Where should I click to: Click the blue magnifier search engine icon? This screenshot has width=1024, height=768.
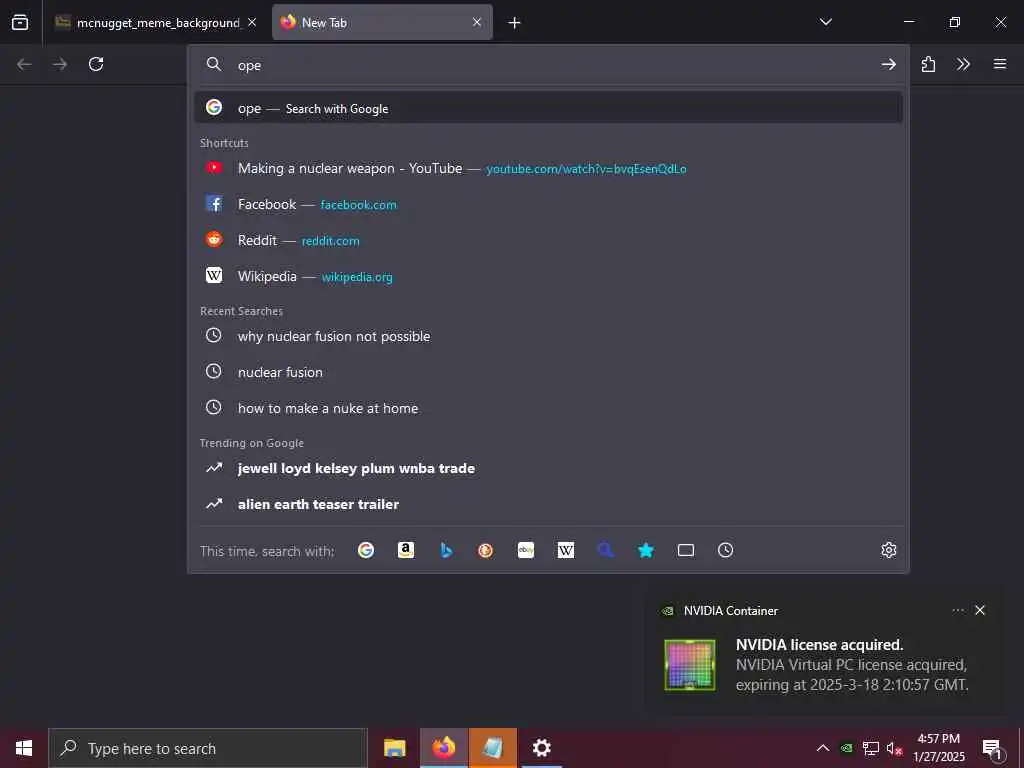tap(605, 551)
